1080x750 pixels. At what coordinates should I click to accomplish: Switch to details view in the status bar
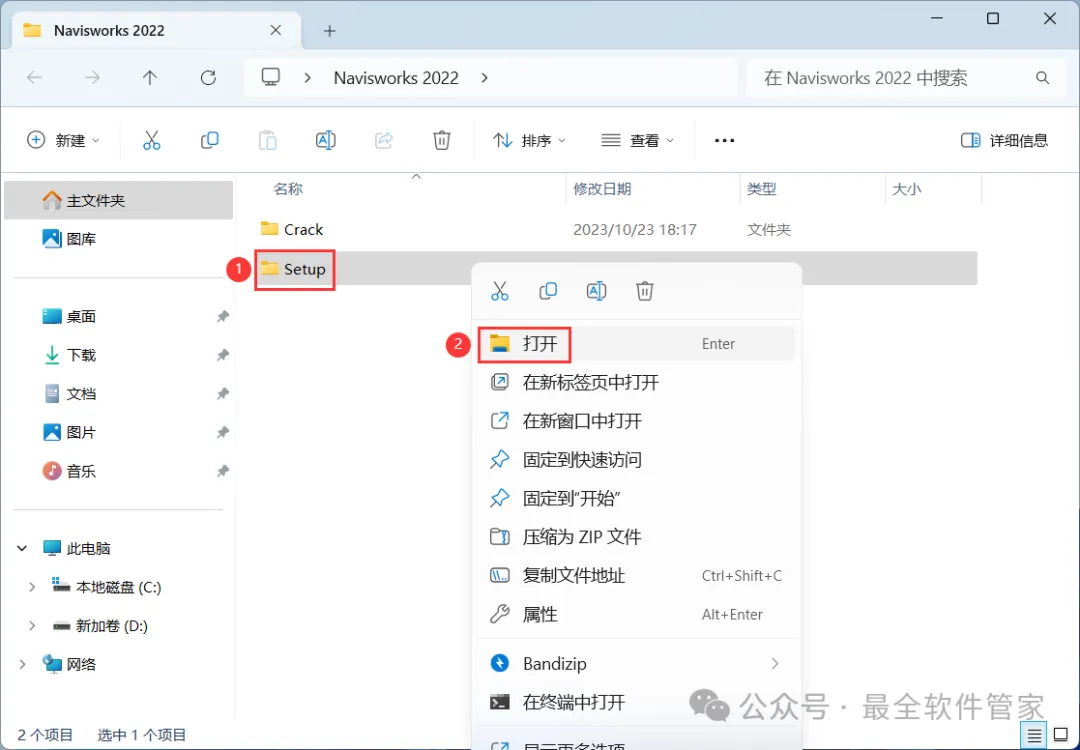[x=1034, y=736]
